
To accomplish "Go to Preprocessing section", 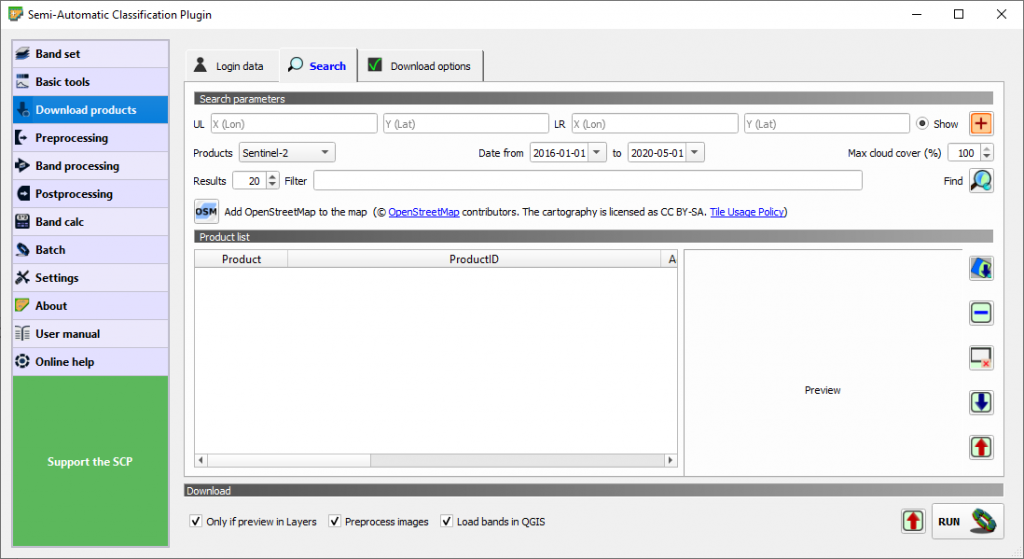I will [x=90, y=138].
